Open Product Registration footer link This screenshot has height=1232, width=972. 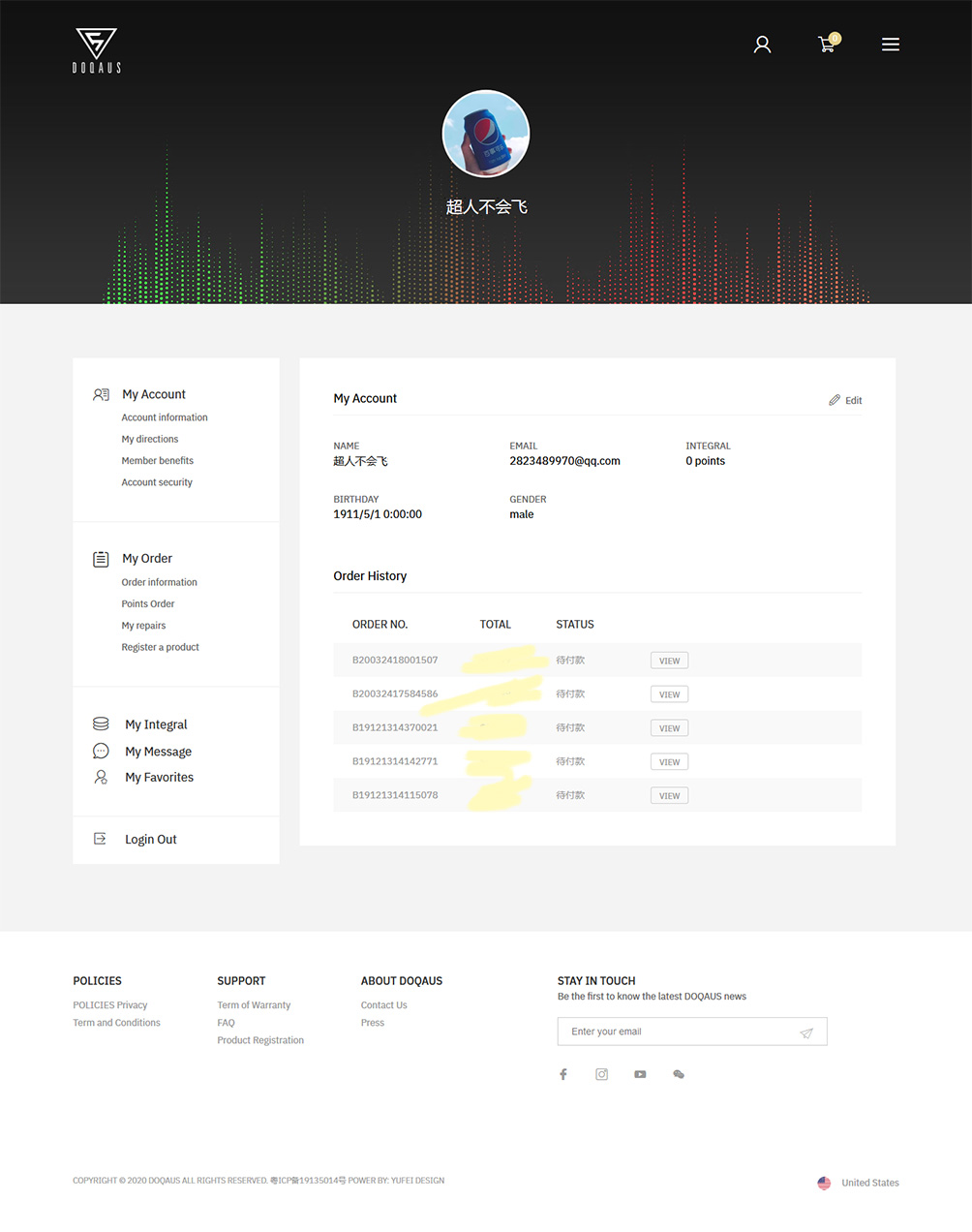point(260,1040)
